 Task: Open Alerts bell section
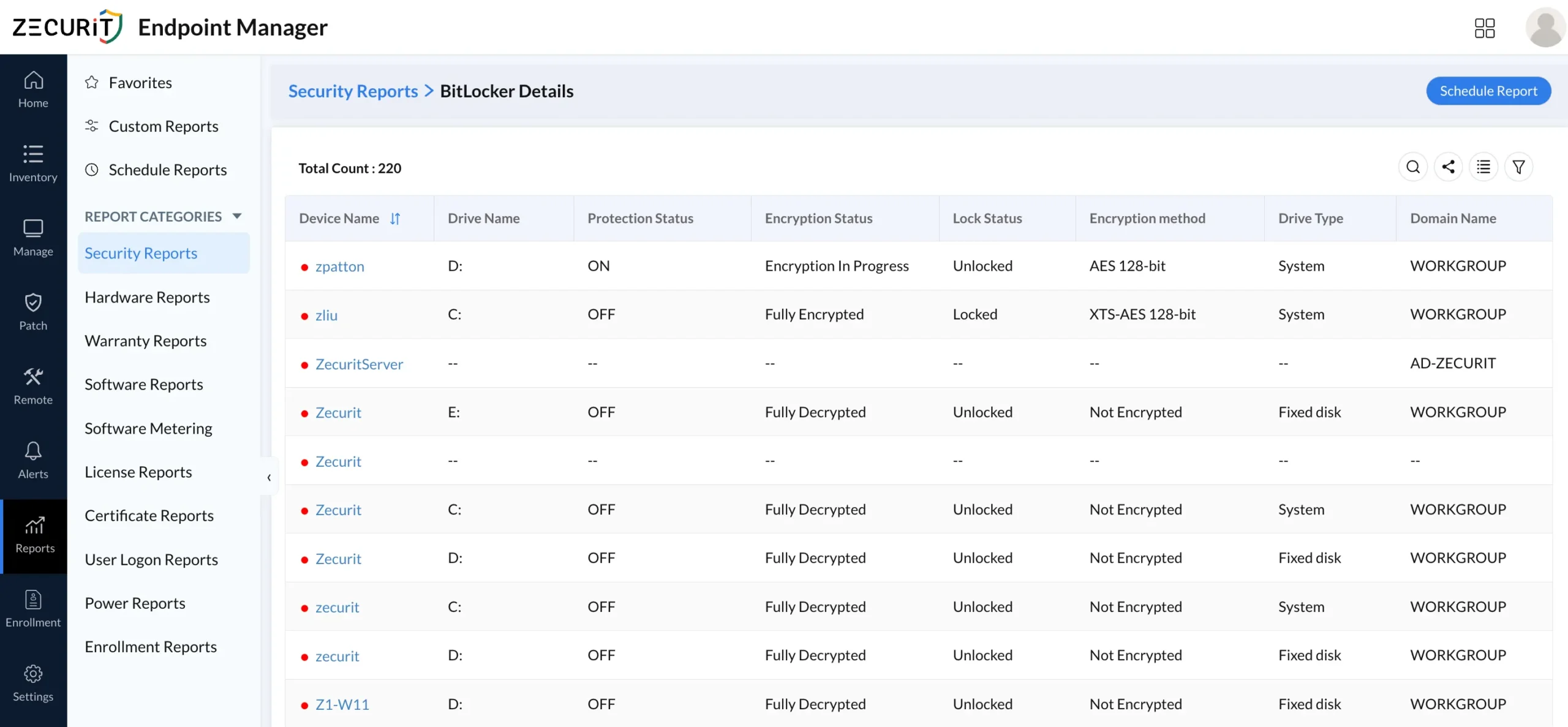33,461
